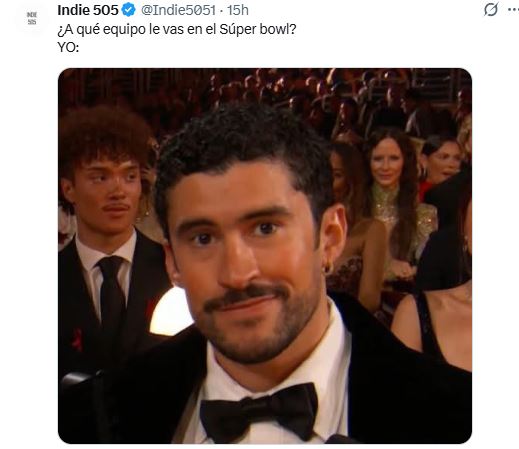
Task: Click the black bow tie in photo
Action: pos(259,412)
